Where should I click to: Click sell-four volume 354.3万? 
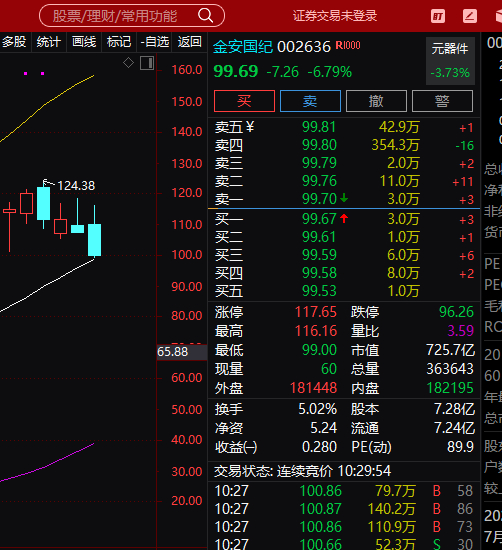coord(395,145)
